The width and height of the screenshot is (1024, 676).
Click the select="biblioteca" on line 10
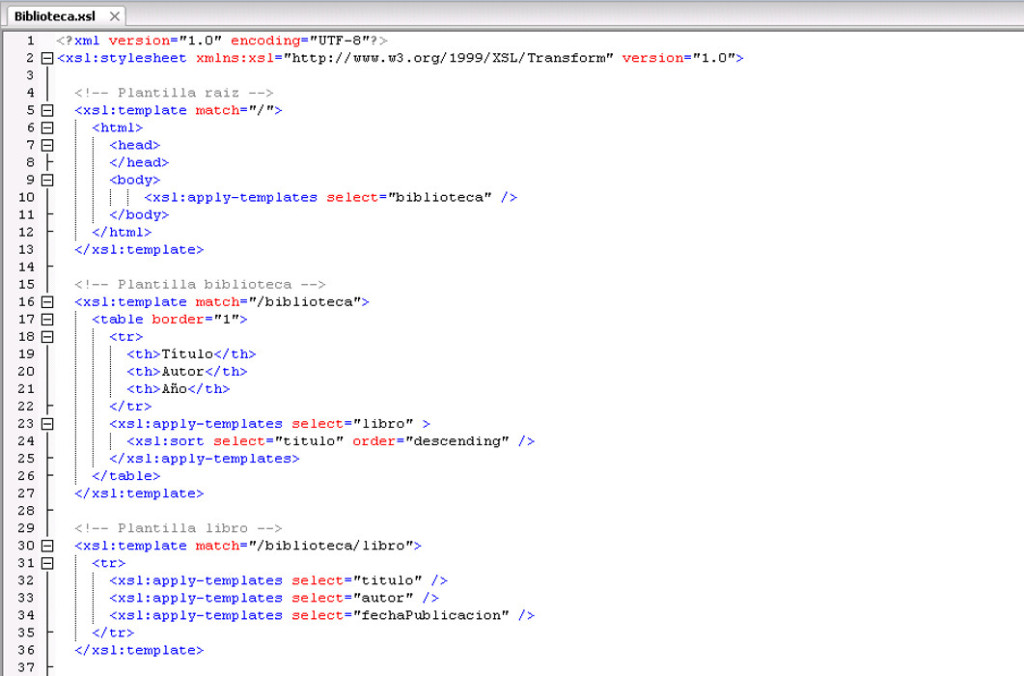(x=409, y=197)
